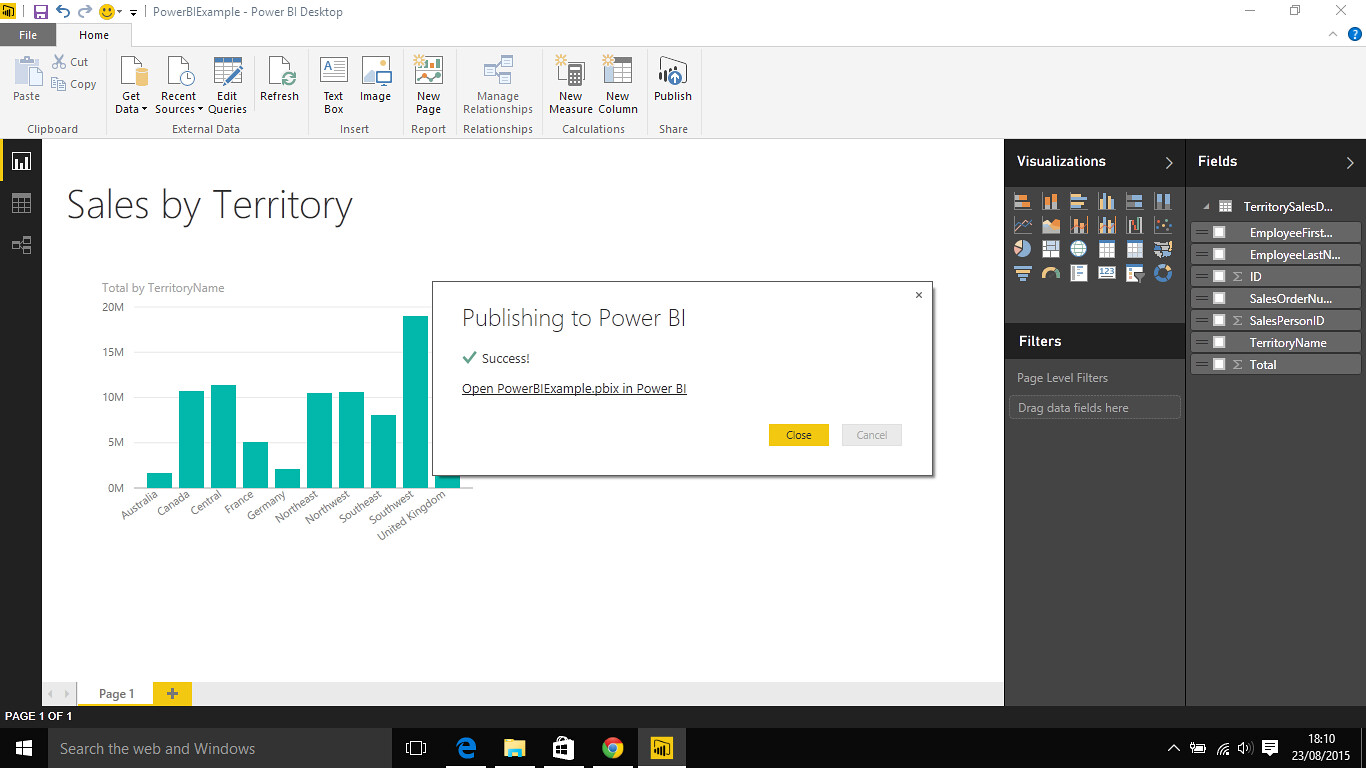Select line and stacked column chart
Viewport: 1366px width, 768px height.
[x=1078, y=225]
